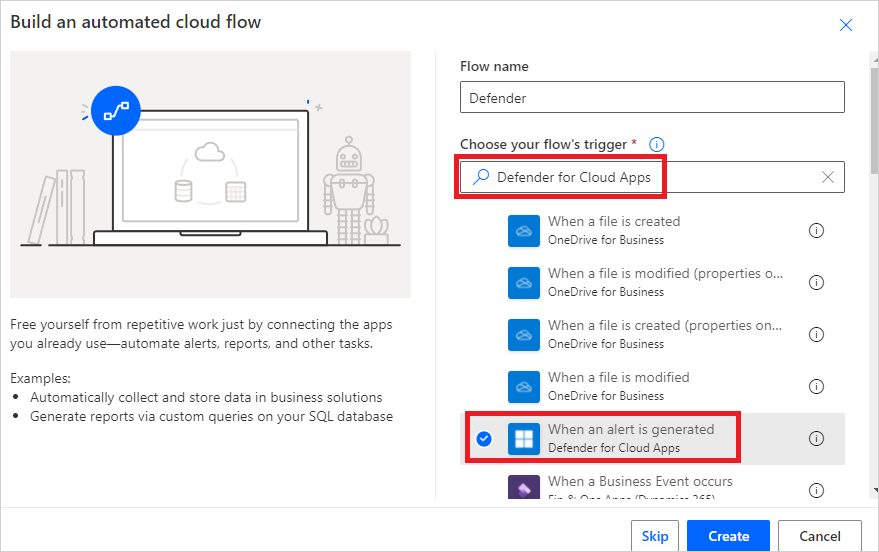Clear the trigger search with the X icon
Image resolution: width=879 pixels, height=552 pixels.
[x=827, y=177]
